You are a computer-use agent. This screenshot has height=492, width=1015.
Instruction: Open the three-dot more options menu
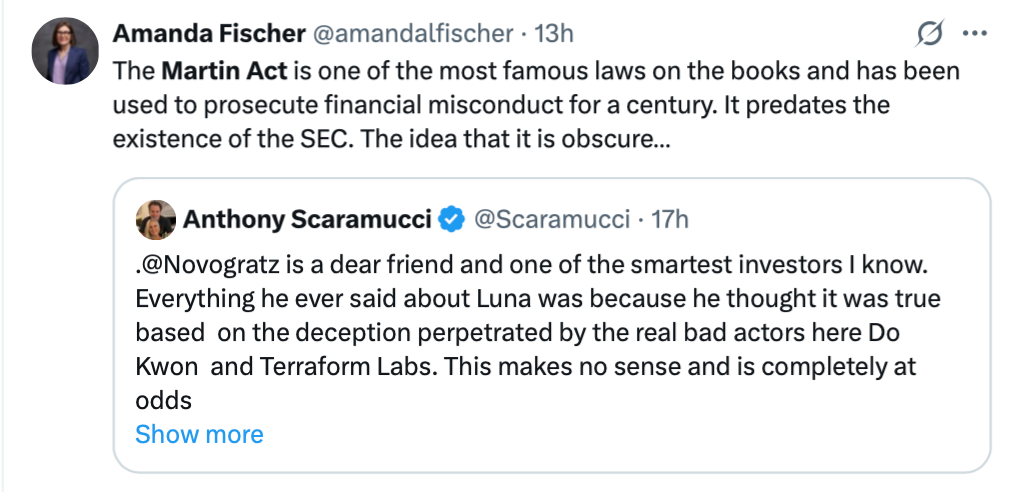(974, 33)
